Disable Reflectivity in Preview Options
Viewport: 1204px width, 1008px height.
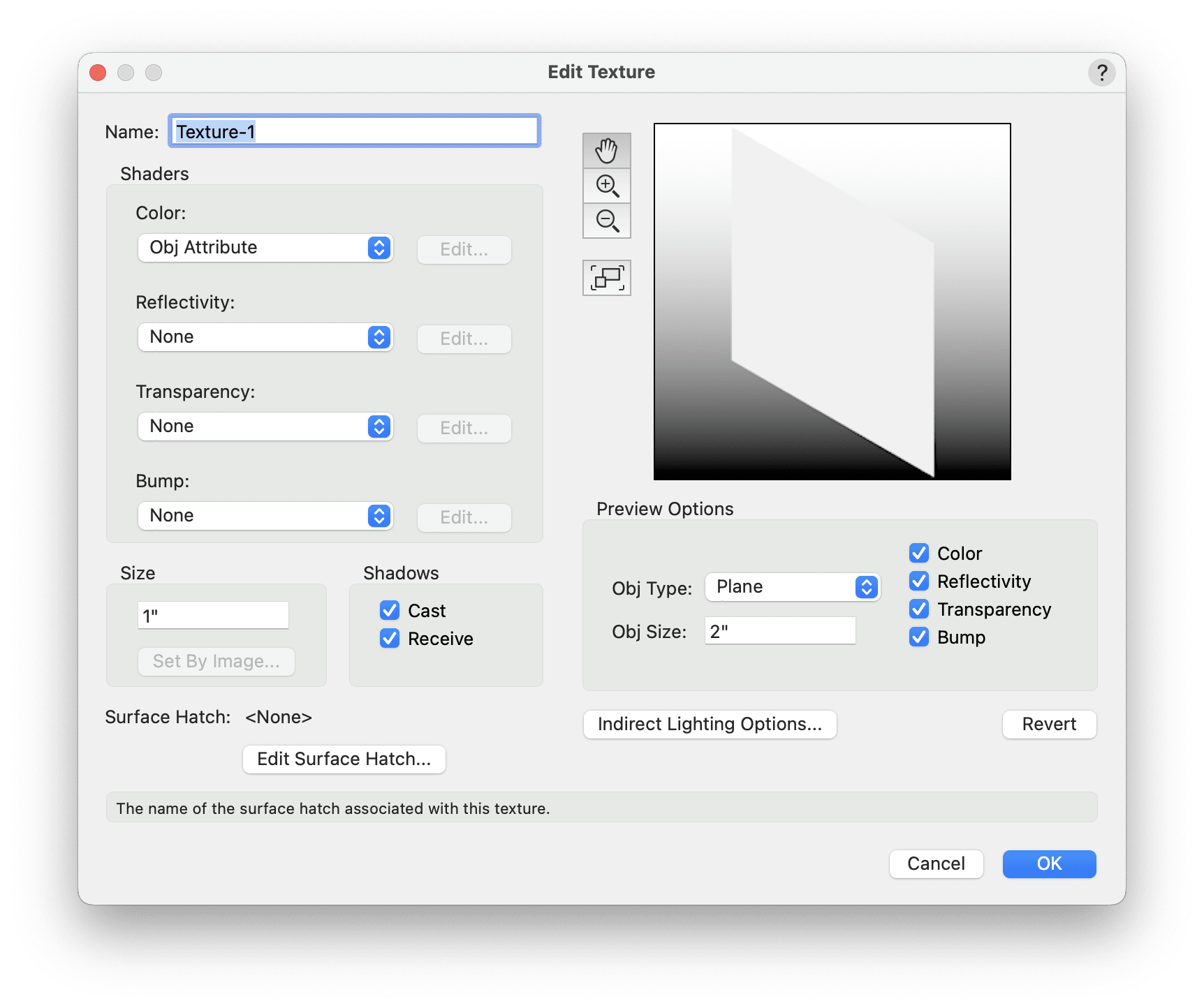click(x=919, y=581)
